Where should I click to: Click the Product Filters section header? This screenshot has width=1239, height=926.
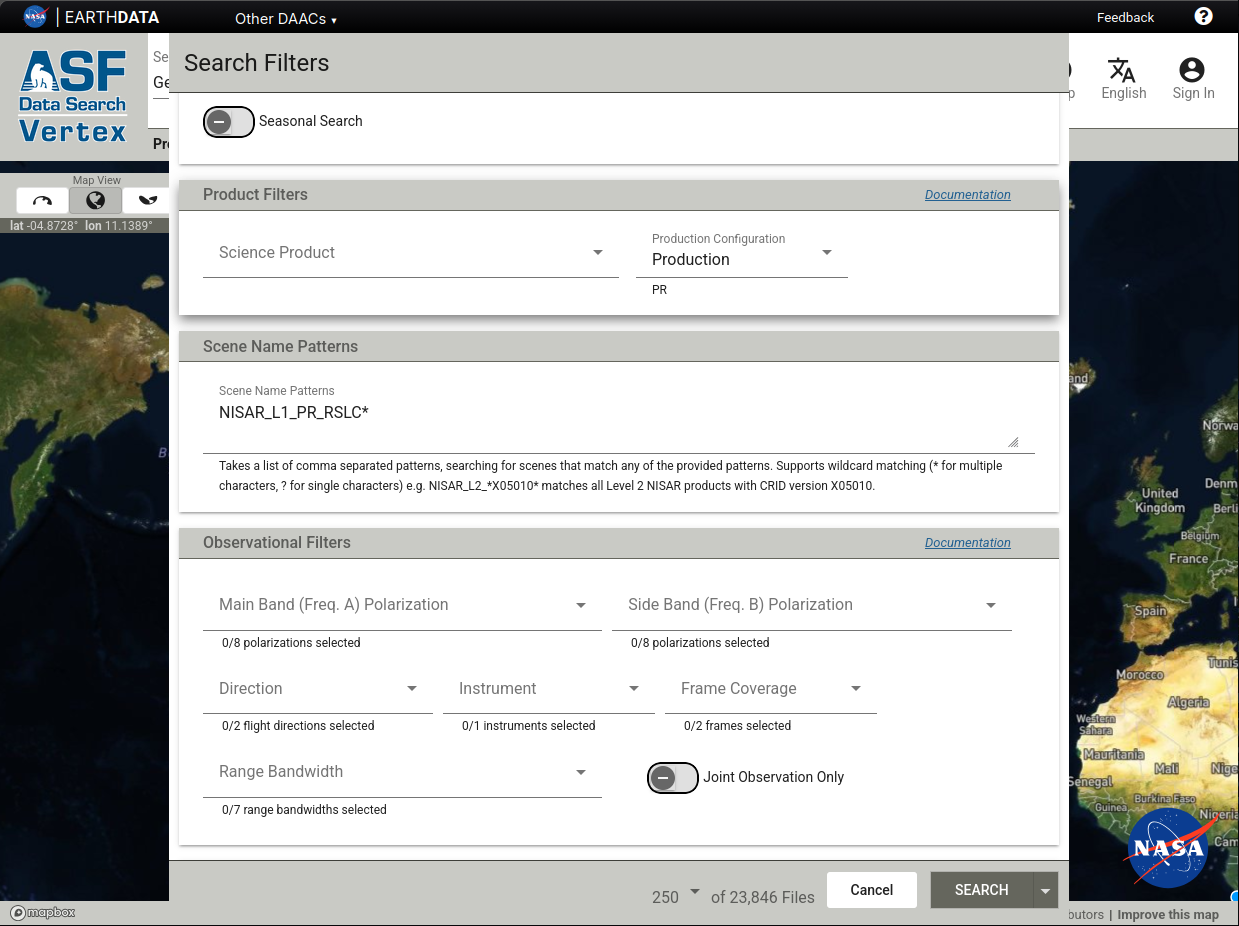click(255, 195)
